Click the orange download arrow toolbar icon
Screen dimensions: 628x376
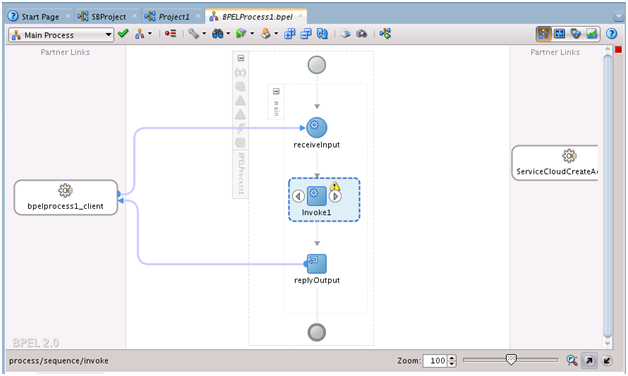[265, 34]
